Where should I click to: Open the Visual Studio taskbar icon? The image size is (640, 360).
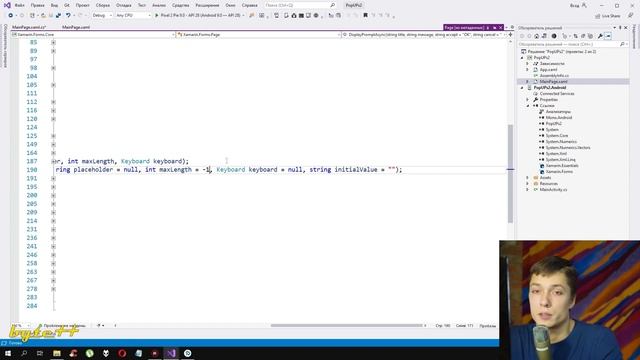tap(171, 353)
